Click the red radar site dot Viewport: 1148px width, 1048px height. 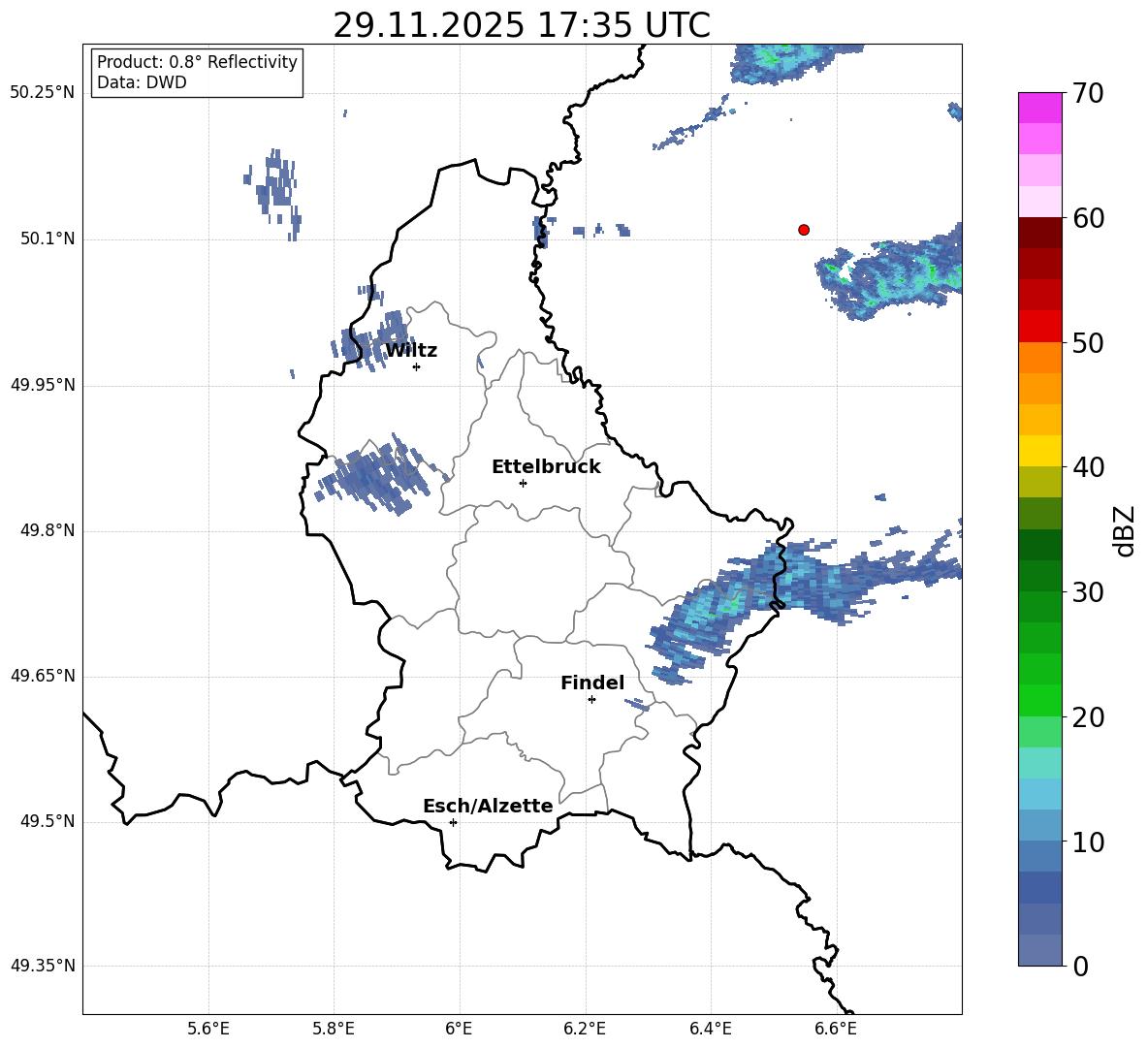[x=804, y=230]
